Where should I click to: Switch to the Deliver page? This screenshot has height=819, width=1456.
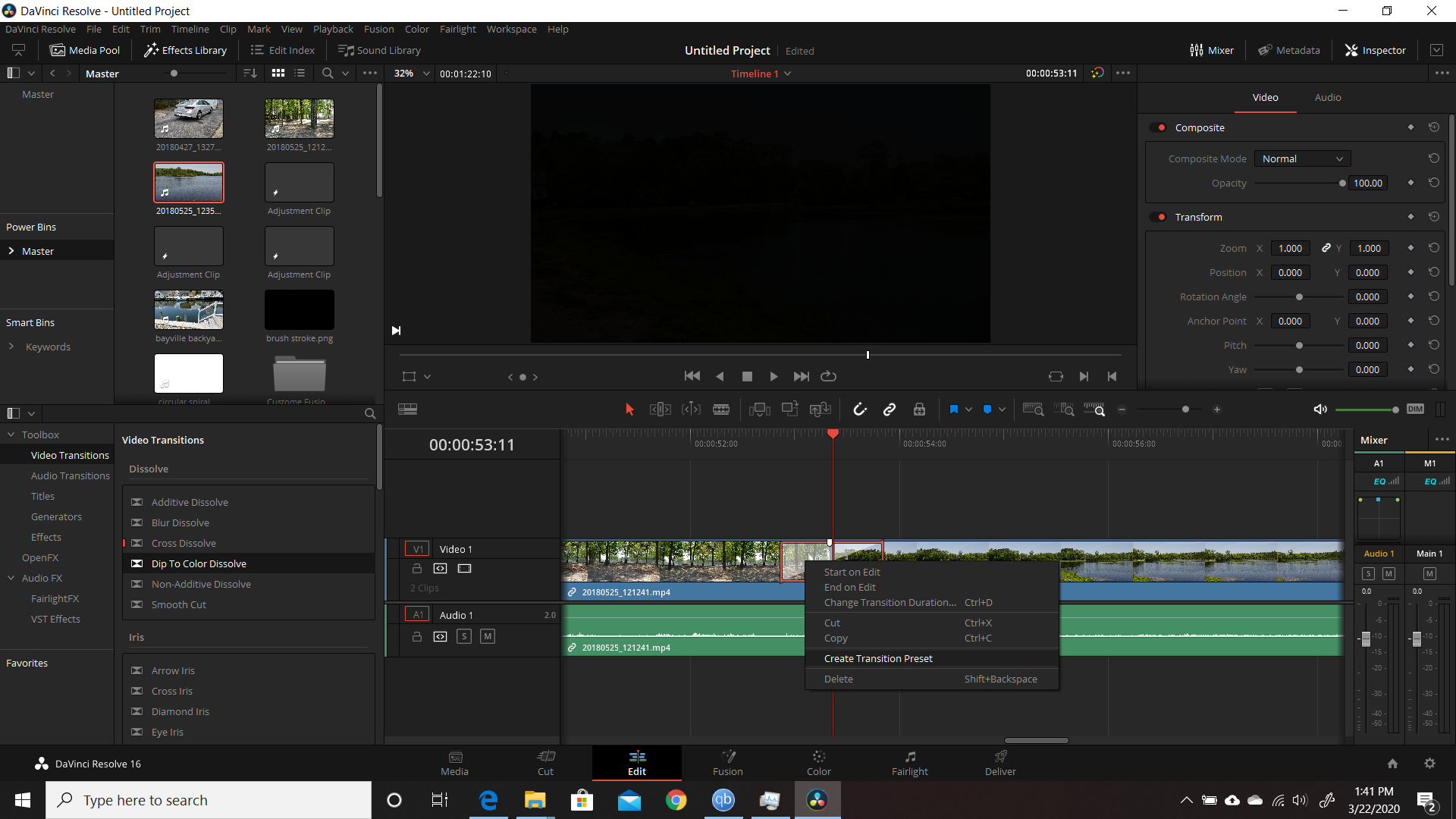coord(1000,763)
